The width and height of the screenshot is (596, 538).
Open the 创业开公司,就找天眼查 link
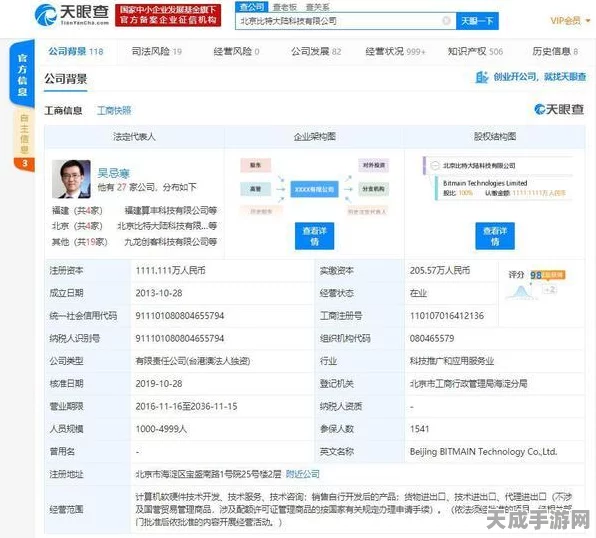pyautogui.click(x=539, y=77)
